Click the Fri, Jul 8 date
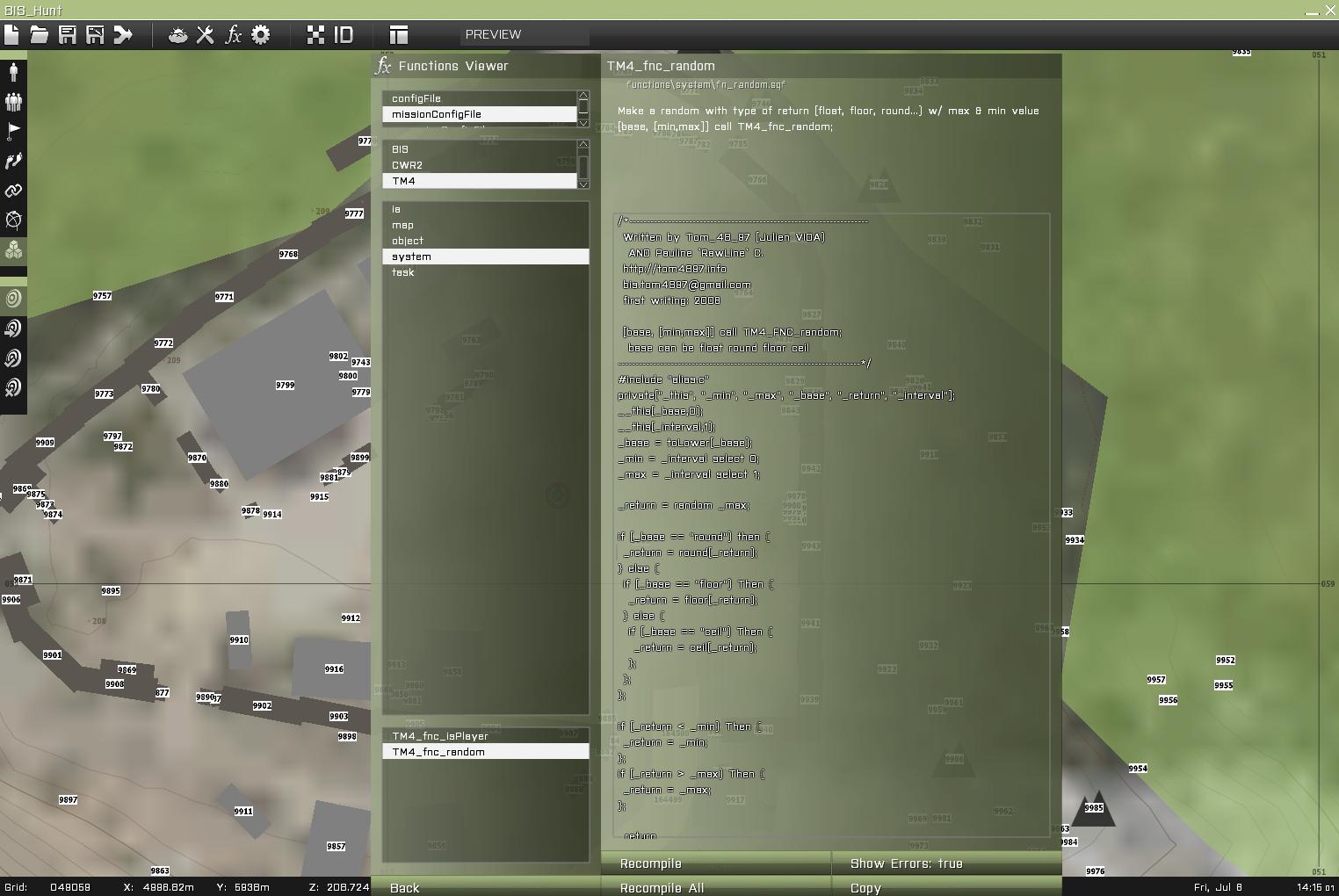Image resolution: width=1339 pixels, height=896 pixels. coord(1218,887)
